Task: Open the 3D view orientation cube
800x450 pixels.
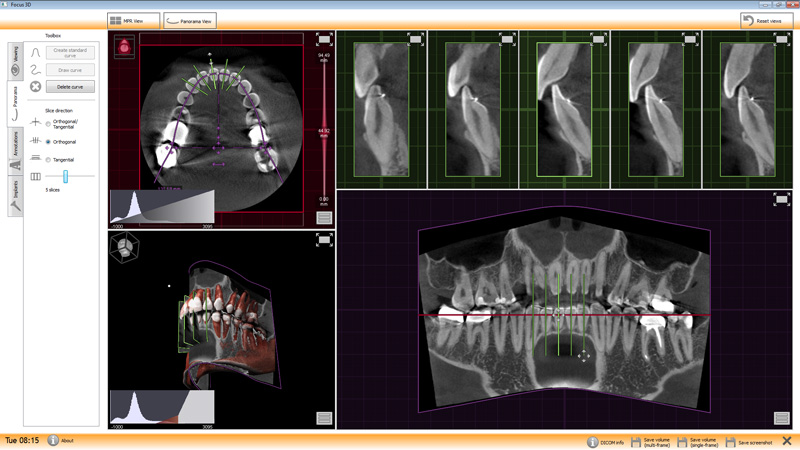Action: click(125, 247)
